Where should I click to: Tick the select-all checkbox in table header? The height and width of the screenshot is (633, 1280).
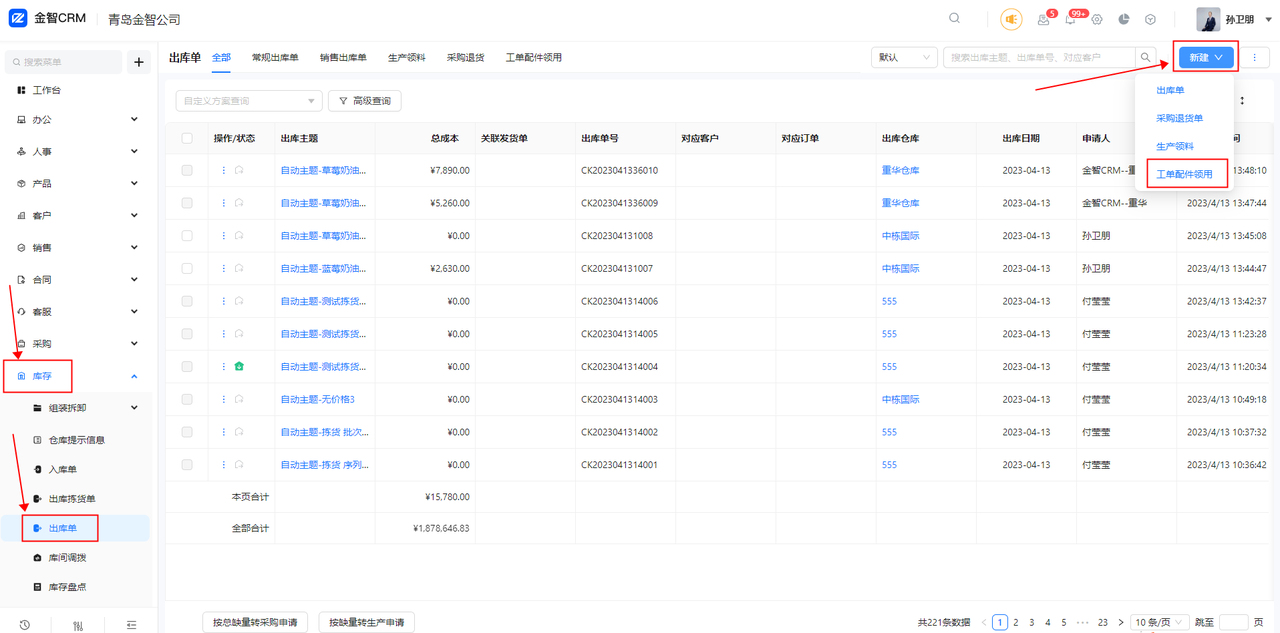(x=187, y=138)
